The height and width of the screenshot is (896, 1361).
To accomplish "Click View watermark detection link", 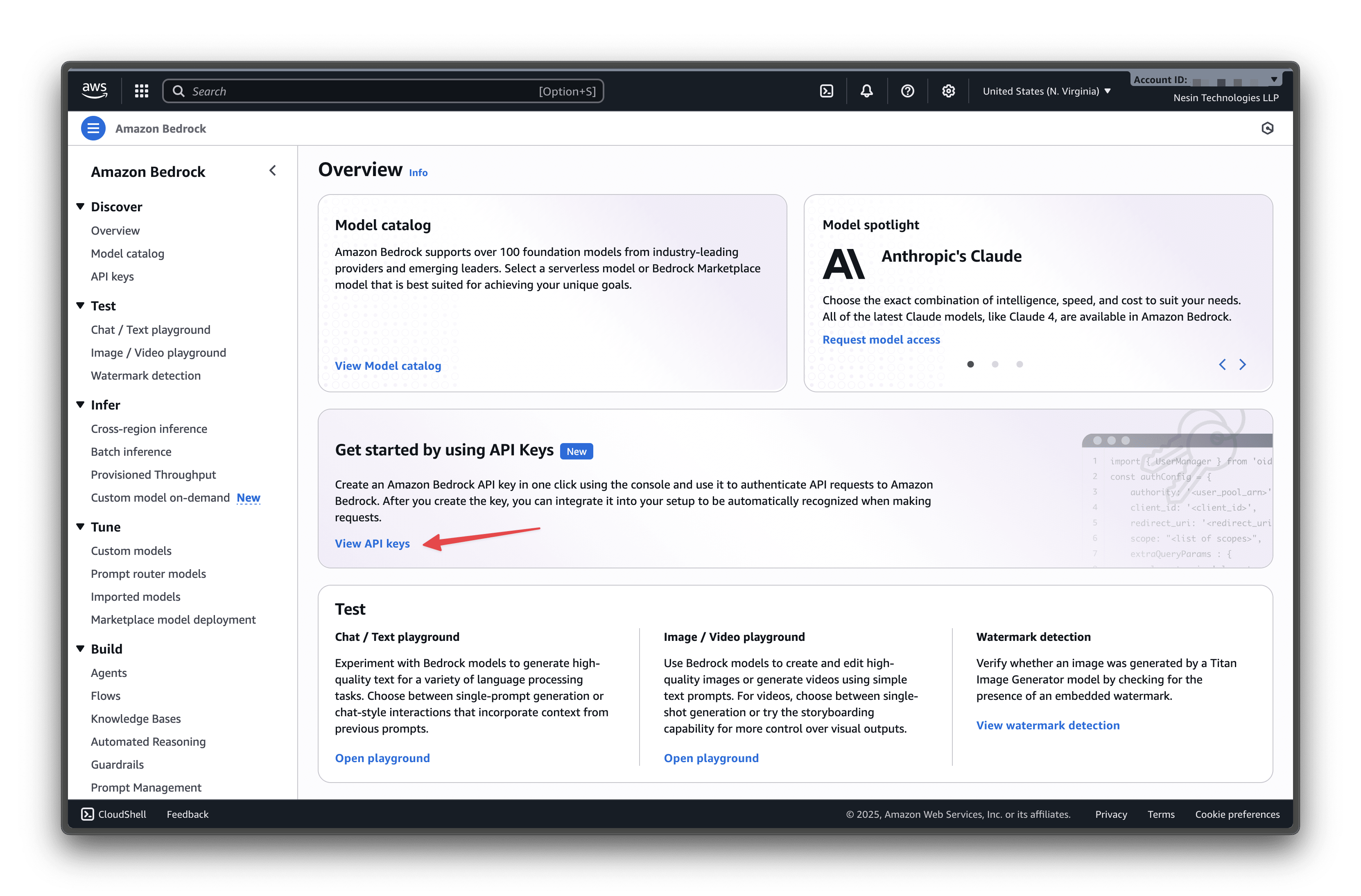I will 1048,725.
